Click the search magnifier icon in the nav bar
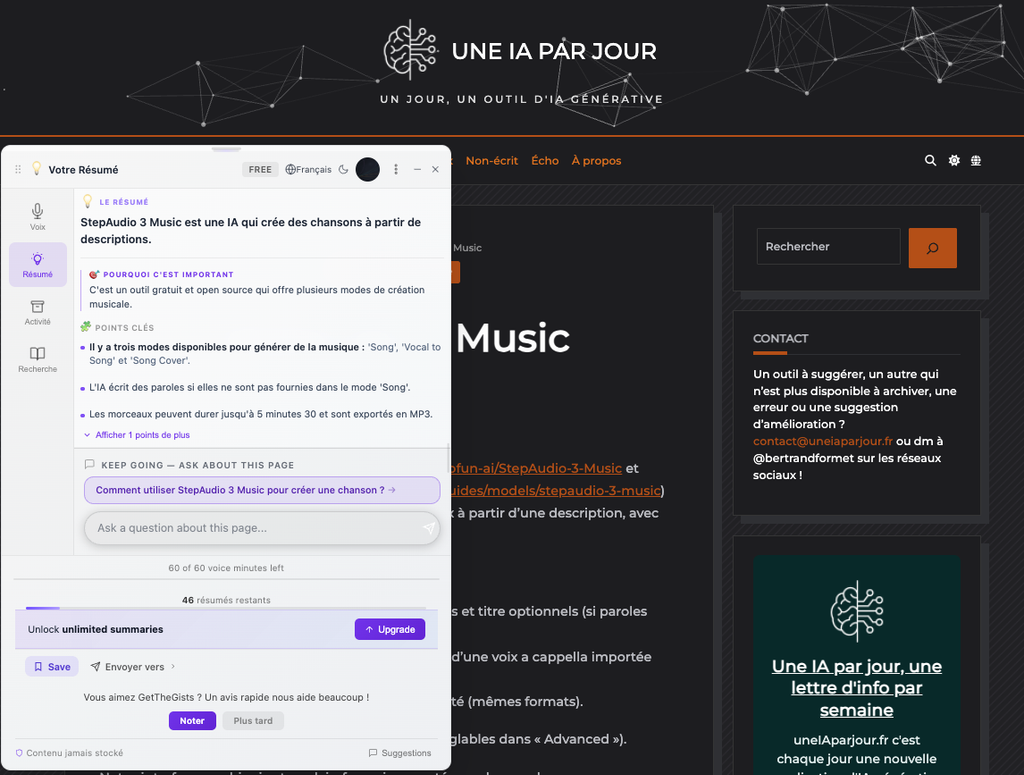 click(931, 161)
